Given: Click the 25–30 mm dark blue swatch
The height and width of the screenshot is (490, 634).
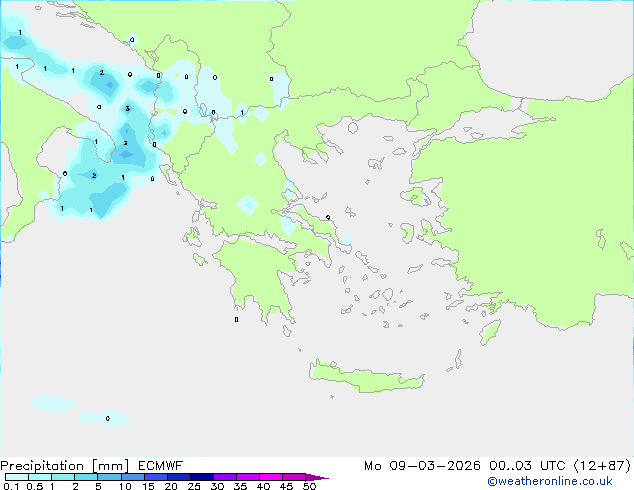Looking at the screenshot, I should pos(201,477).
